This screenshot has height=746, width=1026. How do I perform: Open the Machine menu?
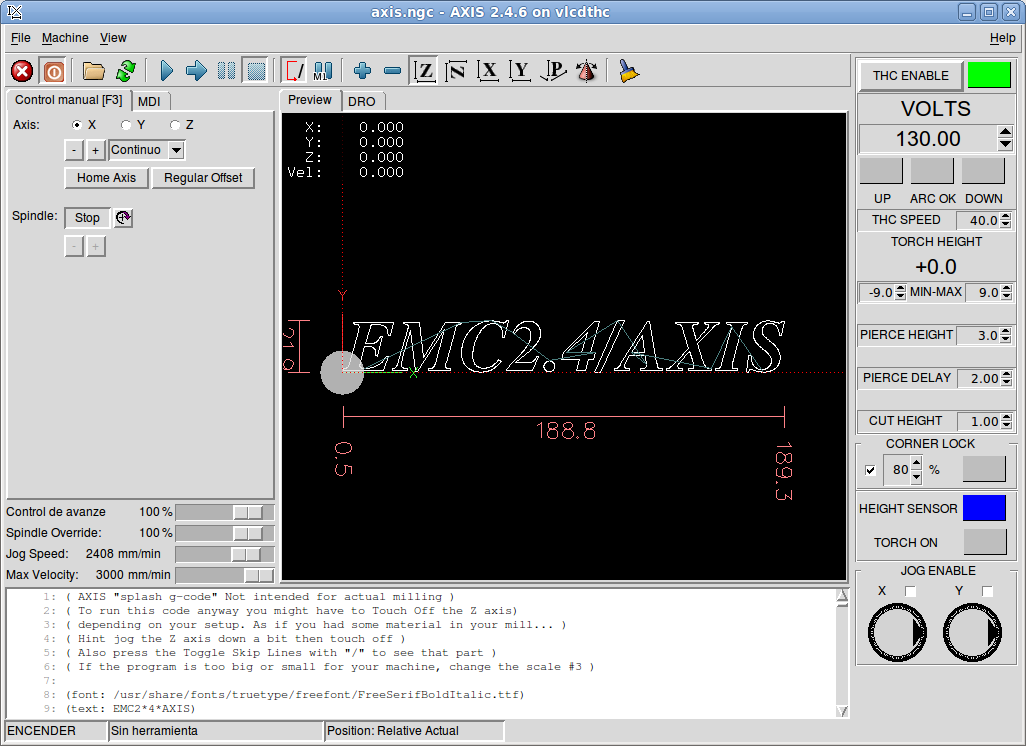point(65,38)
